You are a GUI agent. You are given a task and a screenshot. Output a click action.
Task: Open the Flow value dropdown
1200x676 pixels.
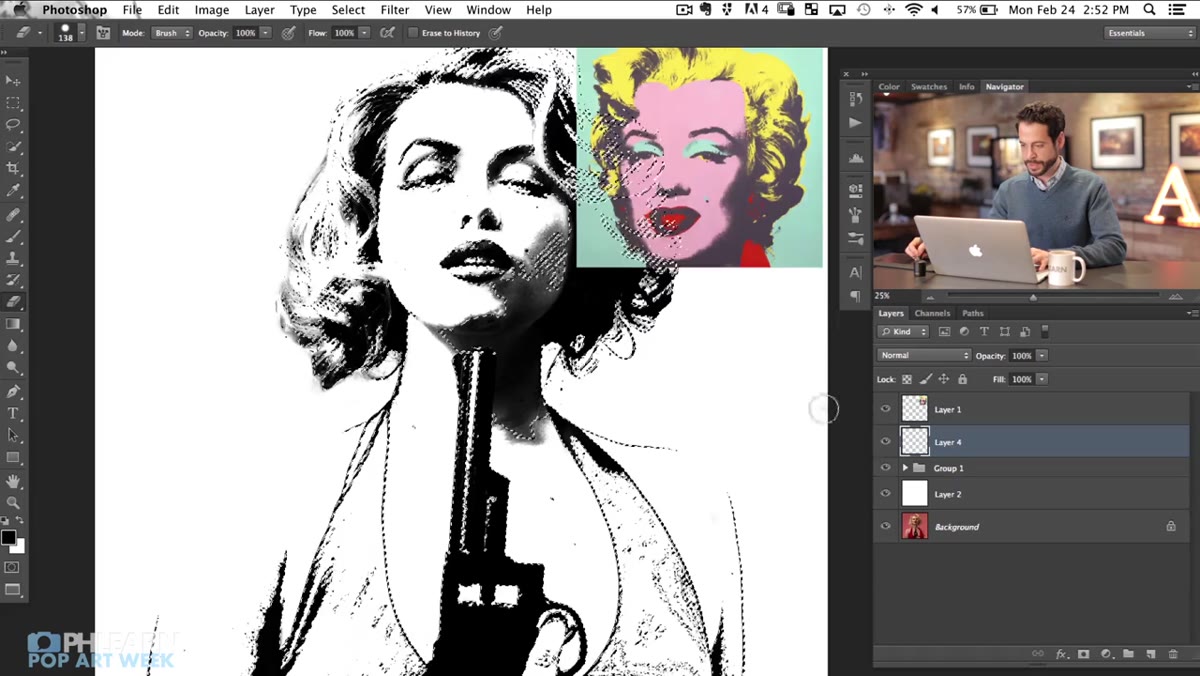[x=364, y=33]
